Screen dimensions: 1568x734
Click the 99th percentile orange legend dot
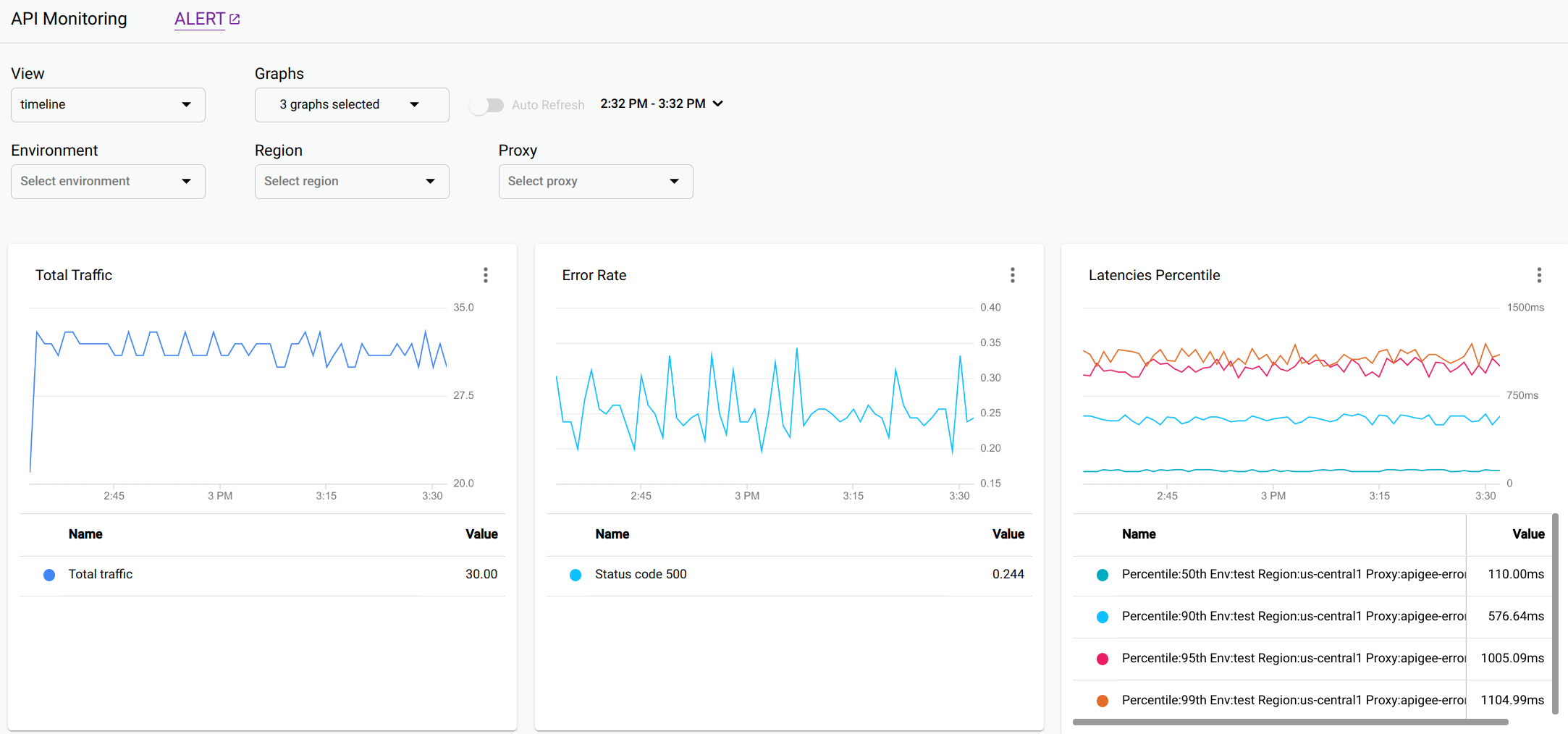1102,700
